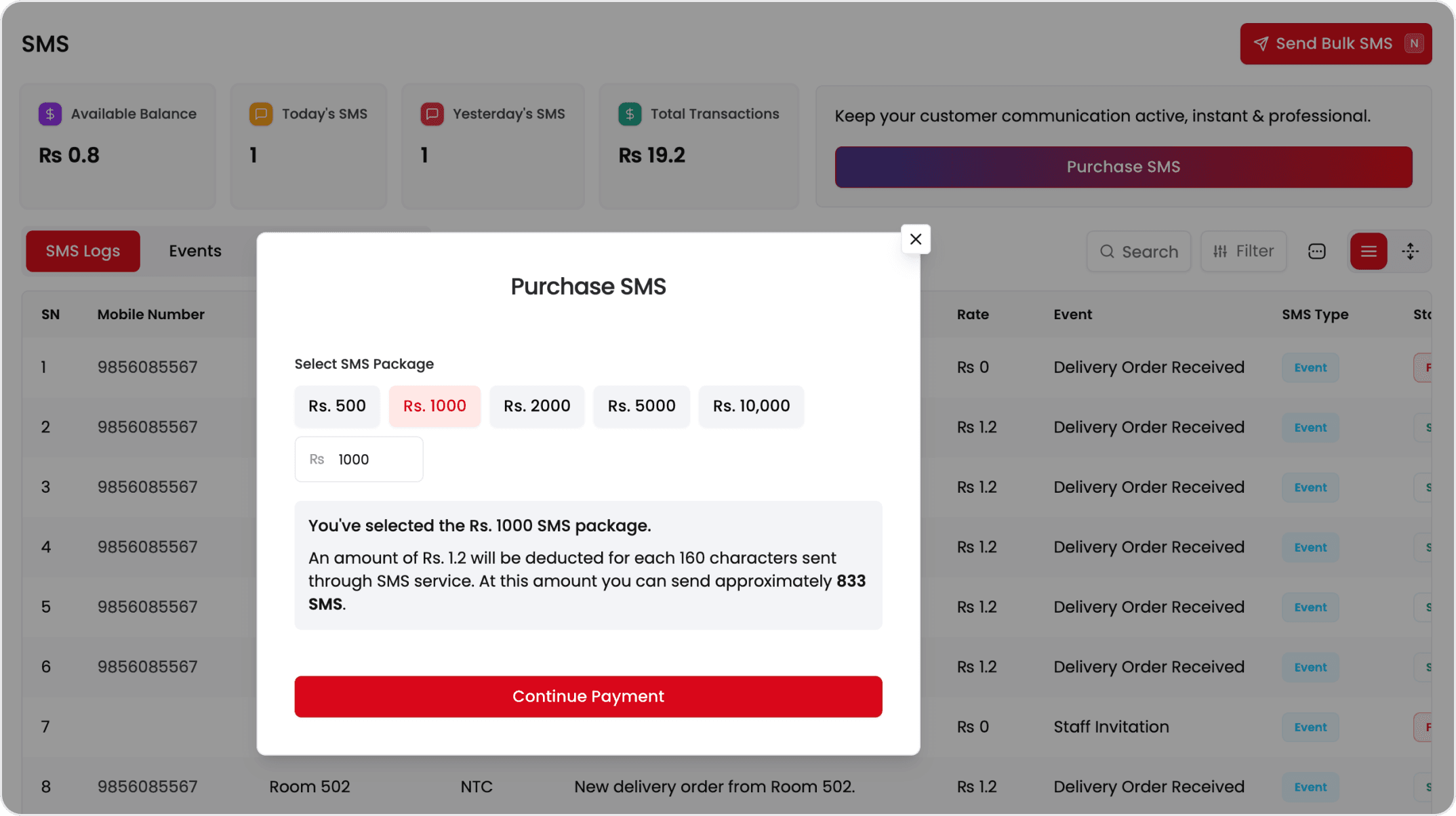The image size is (1456, 816).
Task: Click the message bubble icon near Filter
Action: [x=1316, y=251]
